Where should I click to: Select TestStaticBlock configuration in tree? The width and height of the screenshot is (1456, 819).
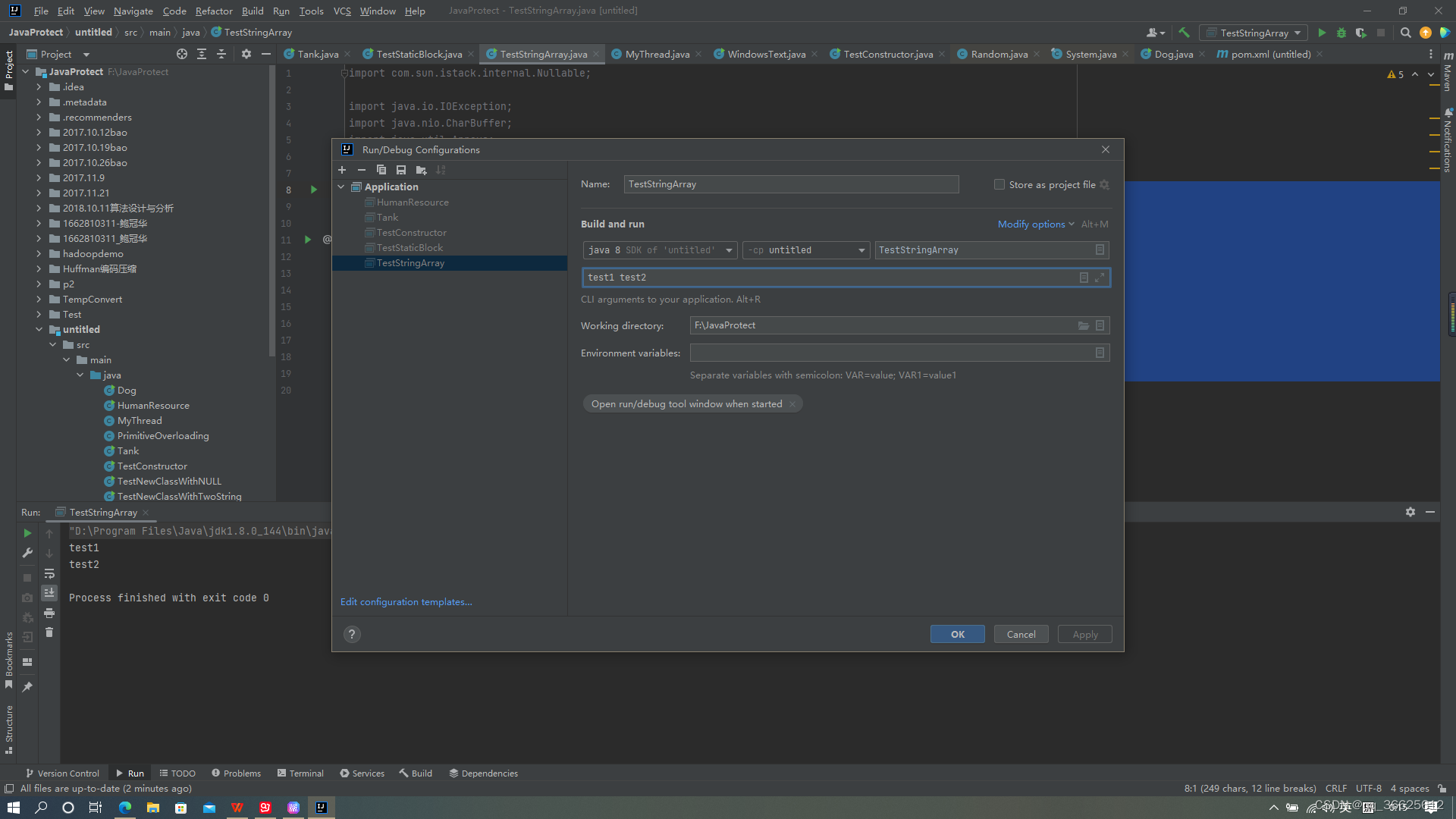tap(409, 248)
